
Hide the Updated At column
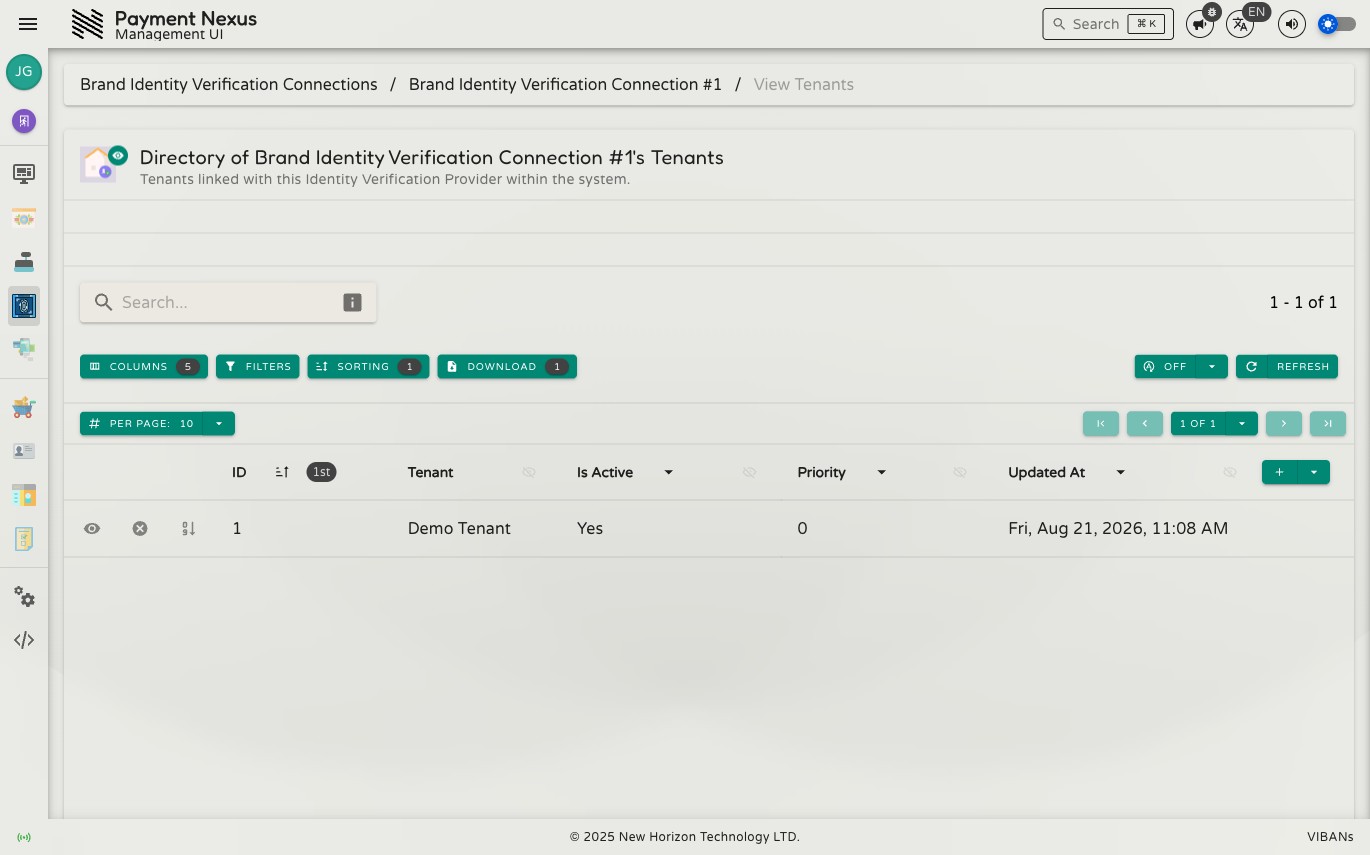point(1230,472)
